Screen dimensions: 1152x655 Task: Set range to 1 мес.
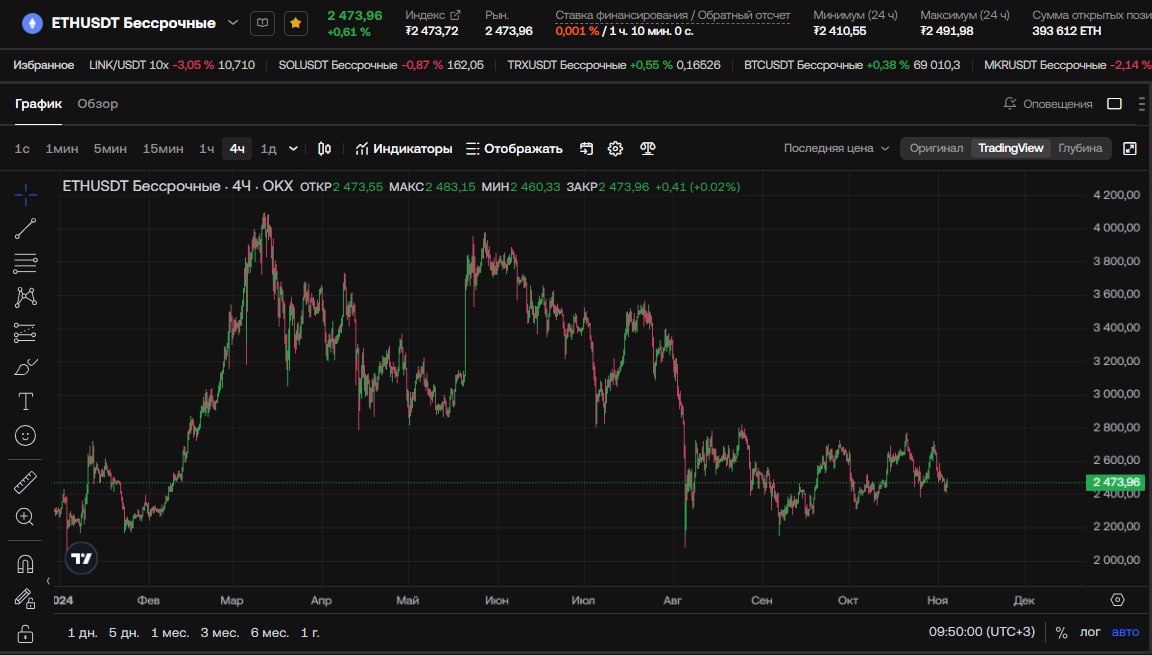point(170,632)
